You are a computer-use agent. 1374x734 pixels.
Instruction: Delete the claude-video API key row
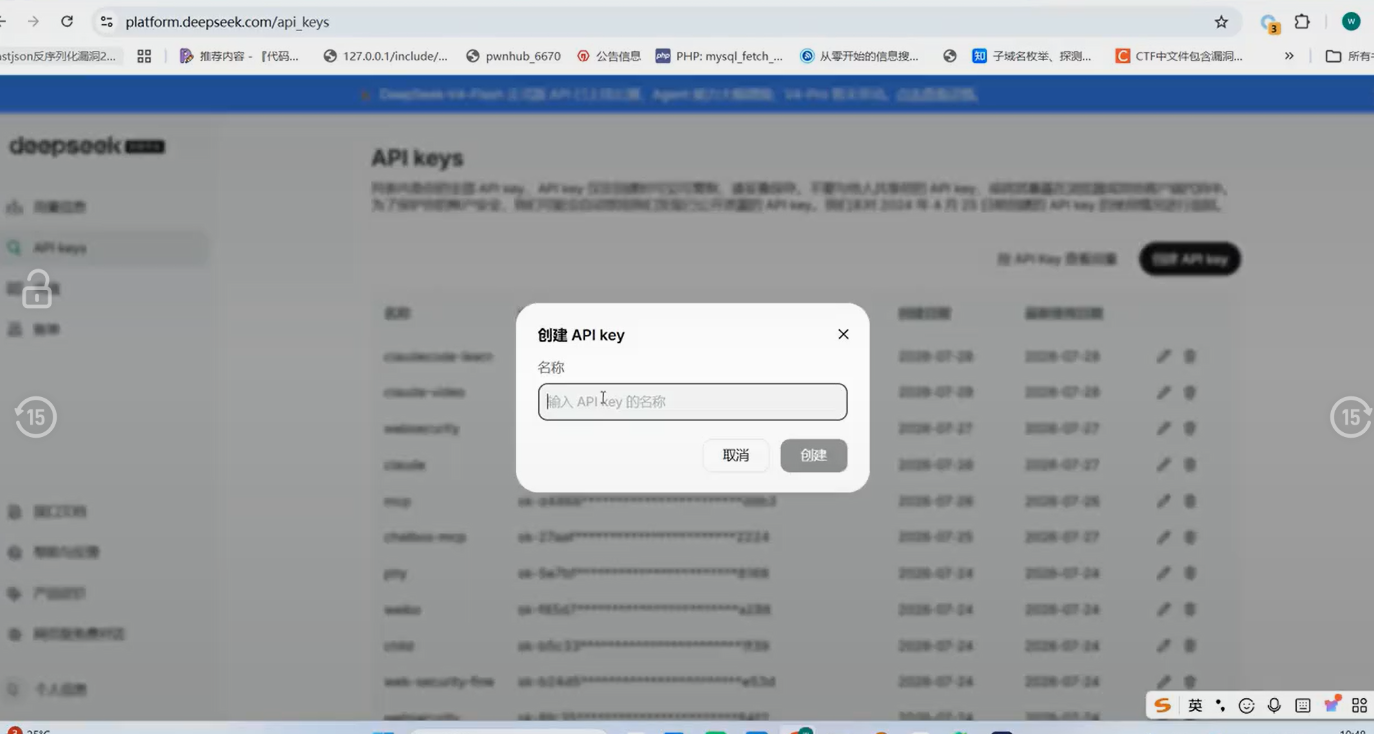pos(1190,392)
